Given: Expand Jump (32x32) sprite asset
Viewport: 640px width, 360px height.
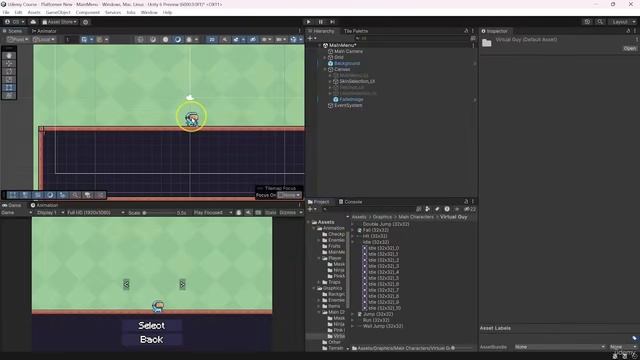Looking at the screenshot, I should pos(353,314).
